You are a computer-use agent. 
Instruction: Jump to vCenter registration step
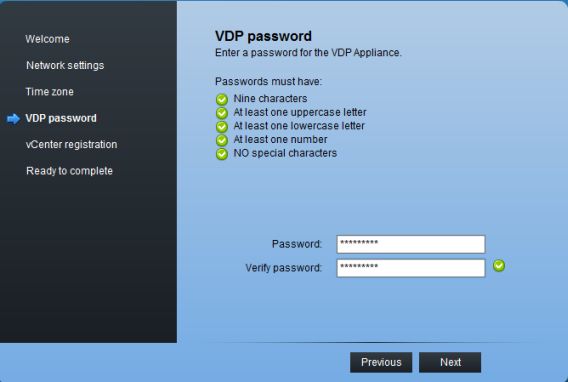(71, 144)
